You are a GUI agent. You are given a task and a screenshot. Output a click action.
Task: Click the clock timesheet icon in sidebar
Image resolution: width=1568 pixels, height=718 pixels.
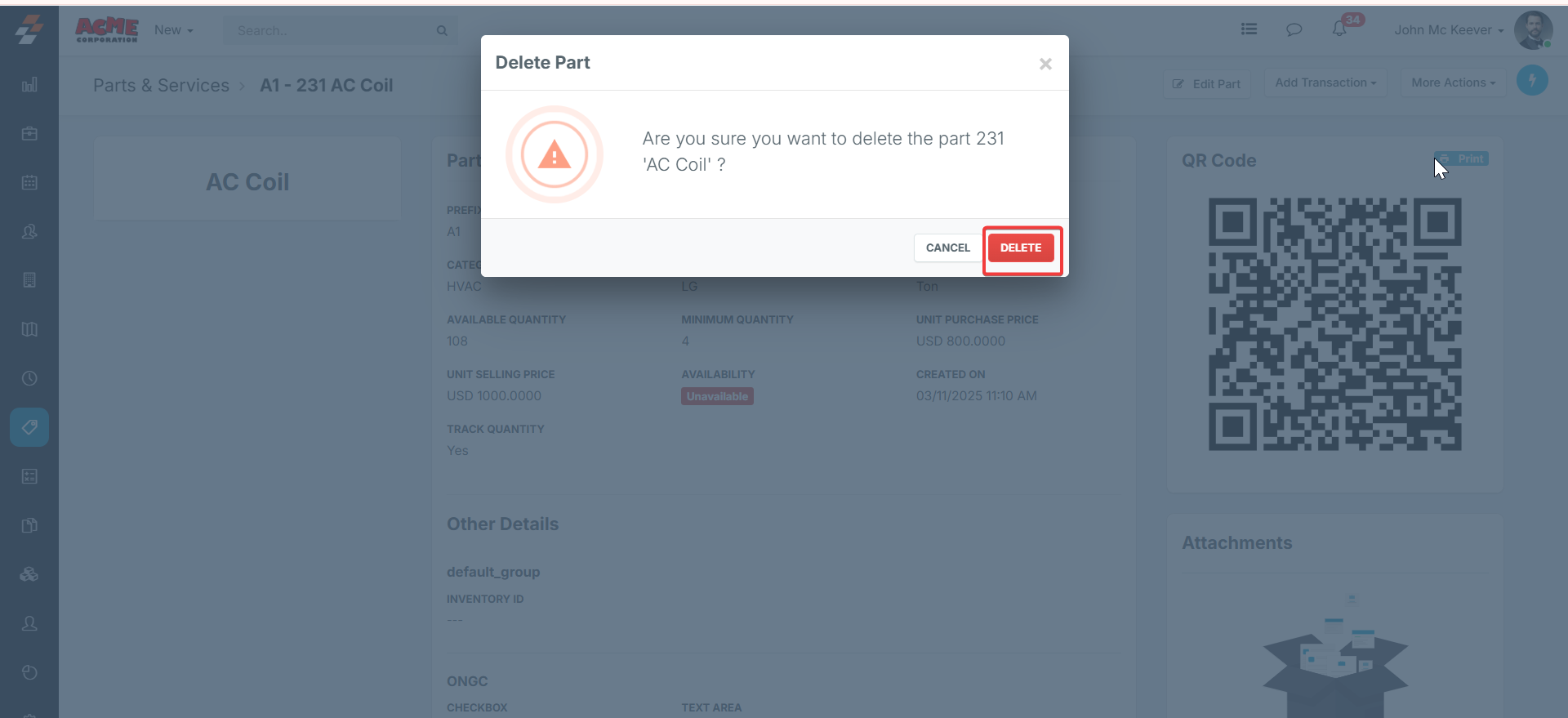(29, 378)
